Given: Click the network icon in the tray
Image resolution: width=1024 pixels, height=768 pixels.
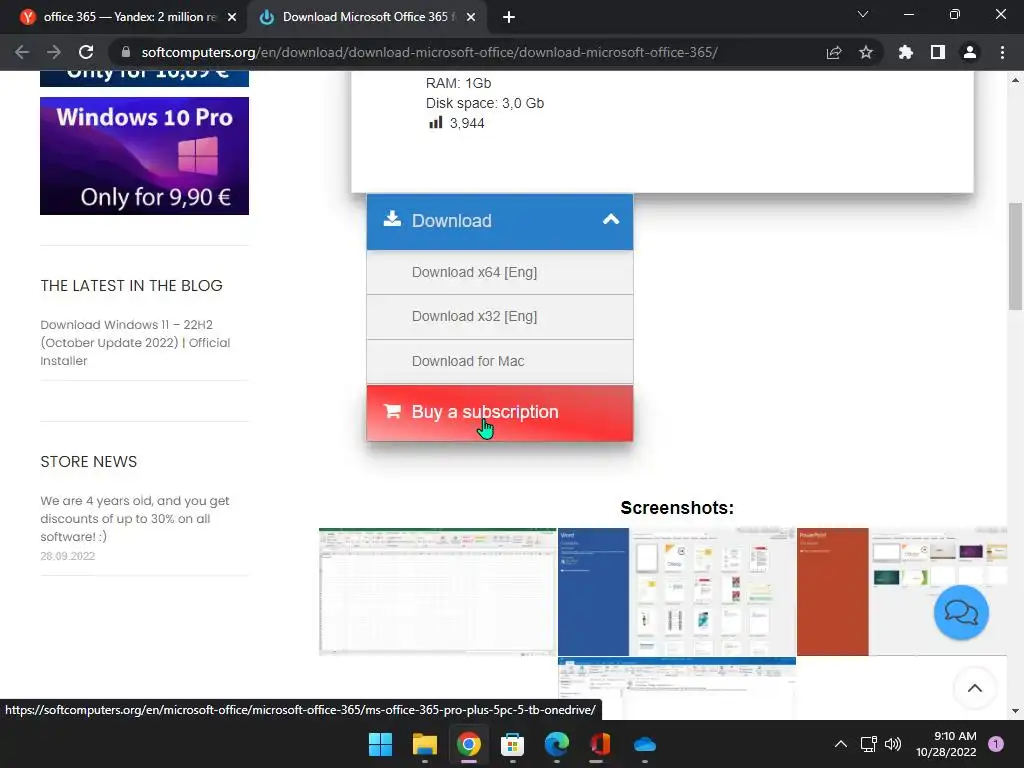Looking at the screenshot, I should [868, 744].
